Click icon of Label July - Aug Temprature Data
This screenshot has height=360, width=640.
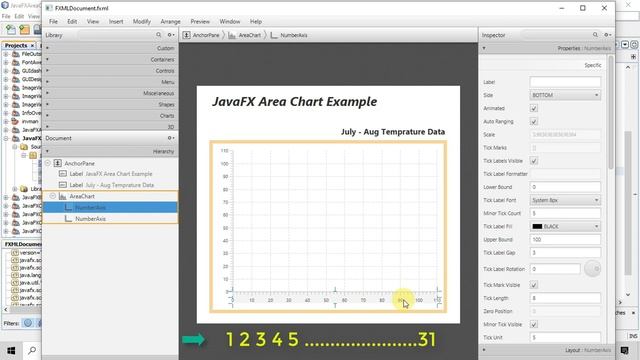point(62,185)
